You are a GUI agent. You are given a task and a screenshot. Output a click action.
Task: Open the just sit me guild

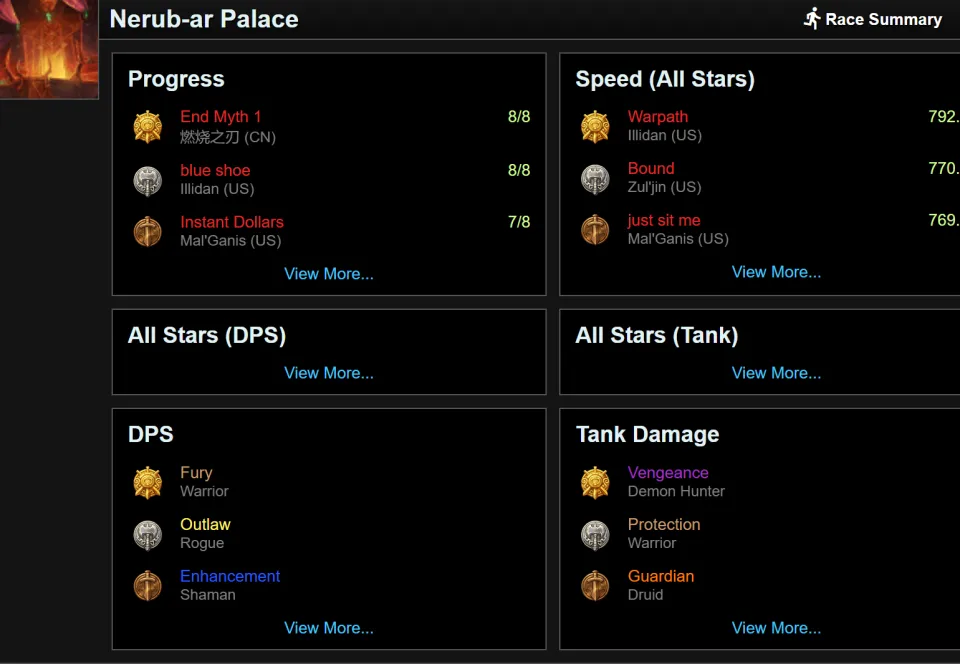click(x=664, y=220)
